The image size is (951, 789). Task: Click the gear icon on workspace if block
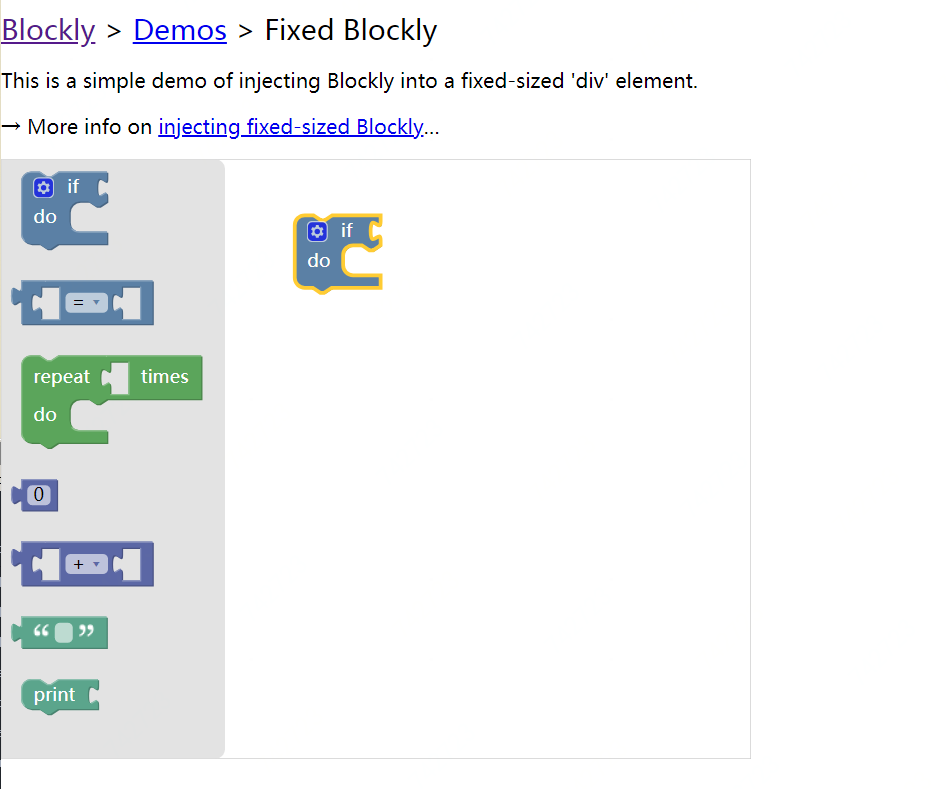click(317, 231)
